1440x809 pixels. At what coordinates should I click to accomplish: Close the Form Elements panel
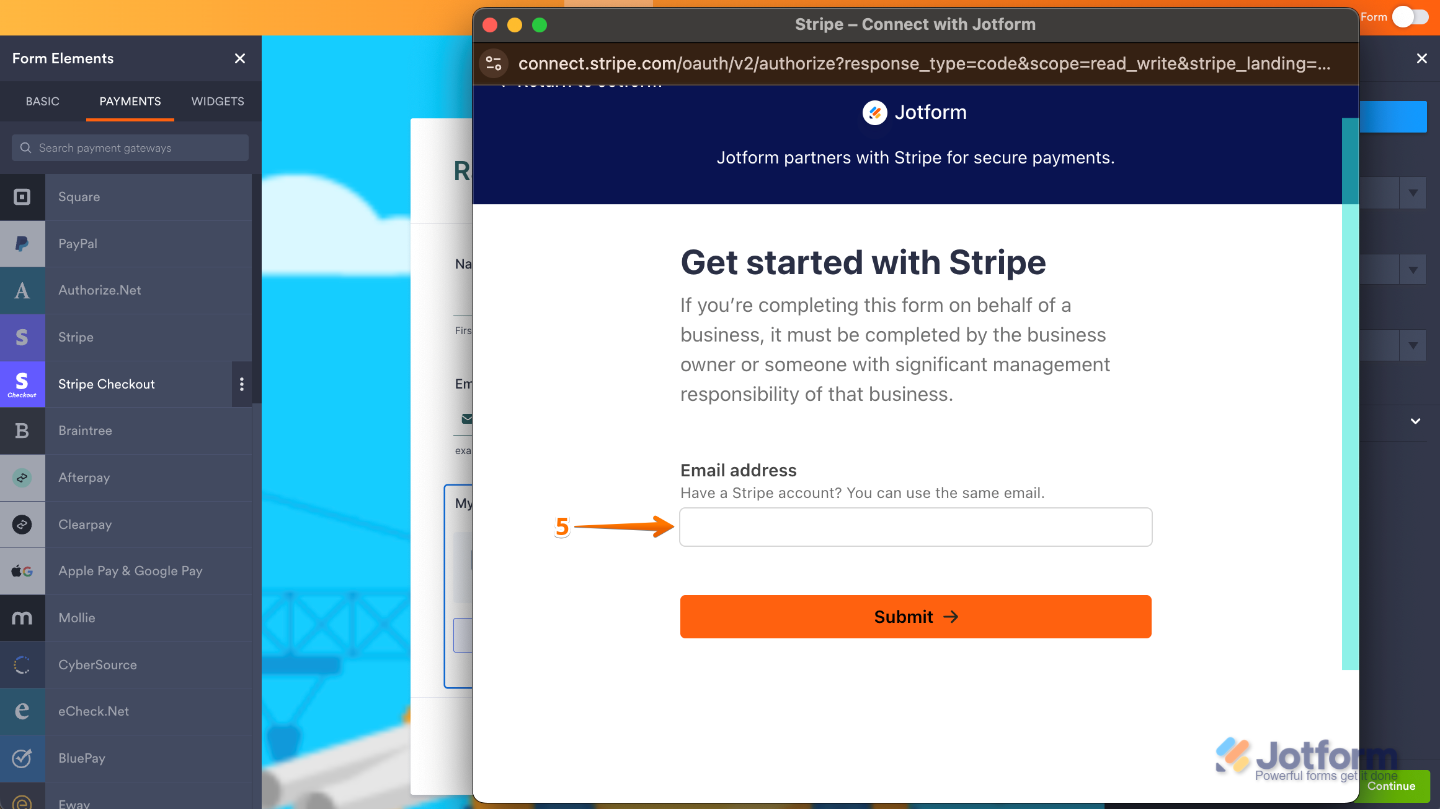(240, 59)
